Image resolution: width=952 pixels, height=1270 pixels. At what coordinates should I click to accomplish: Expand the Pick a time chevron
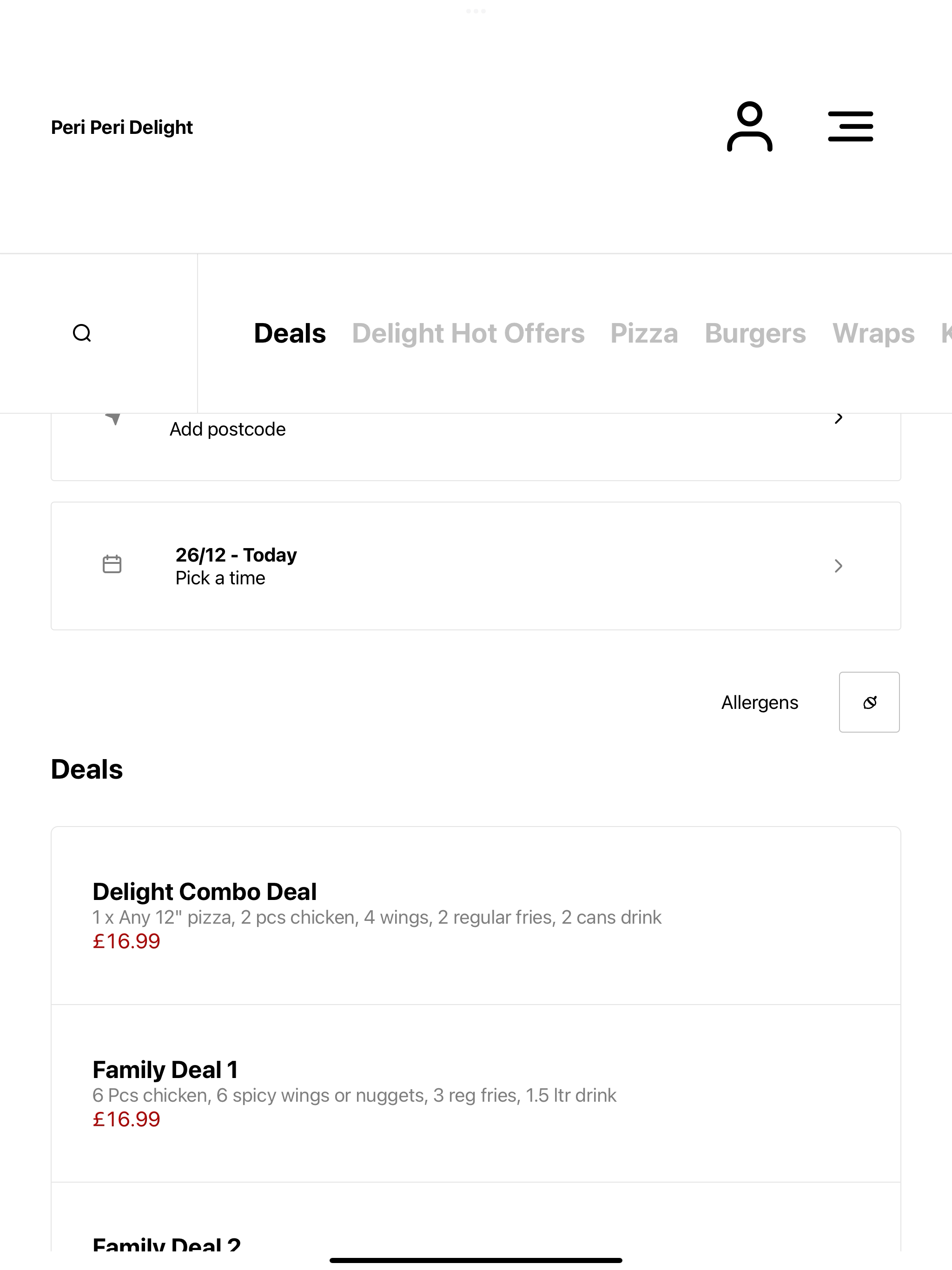point(838,566)
